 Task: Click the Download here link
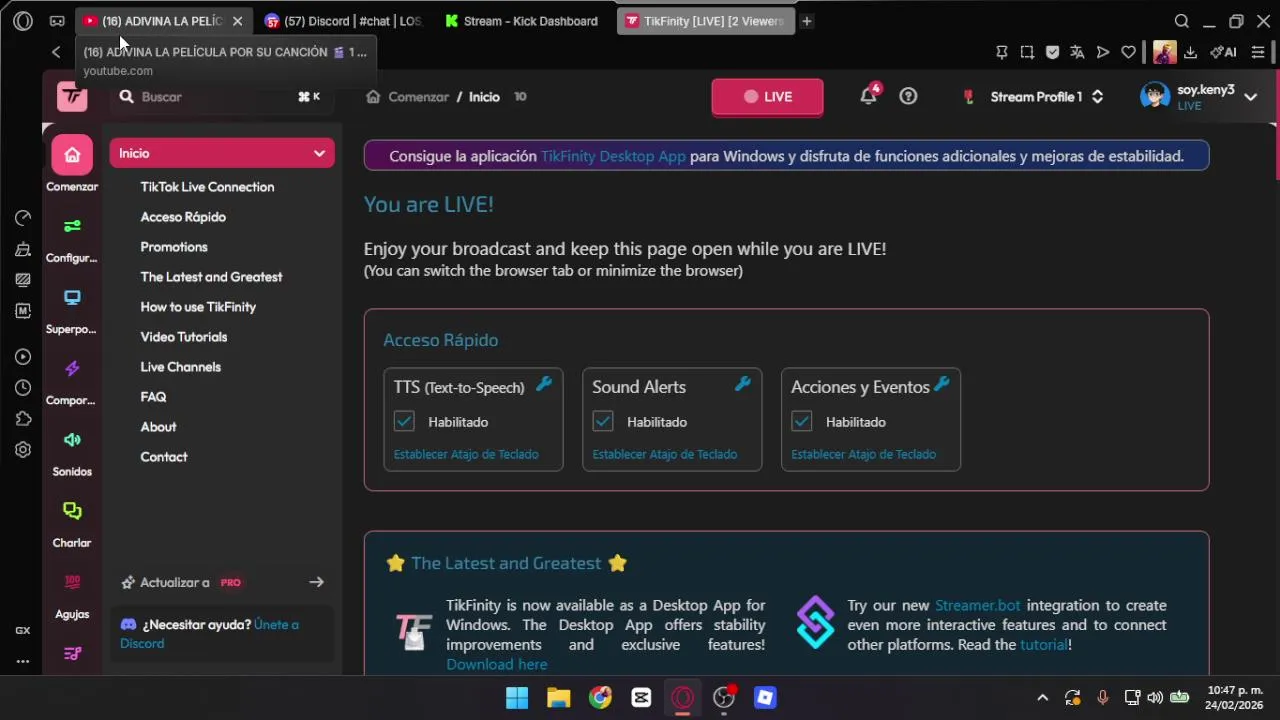(x=496, y=664)
